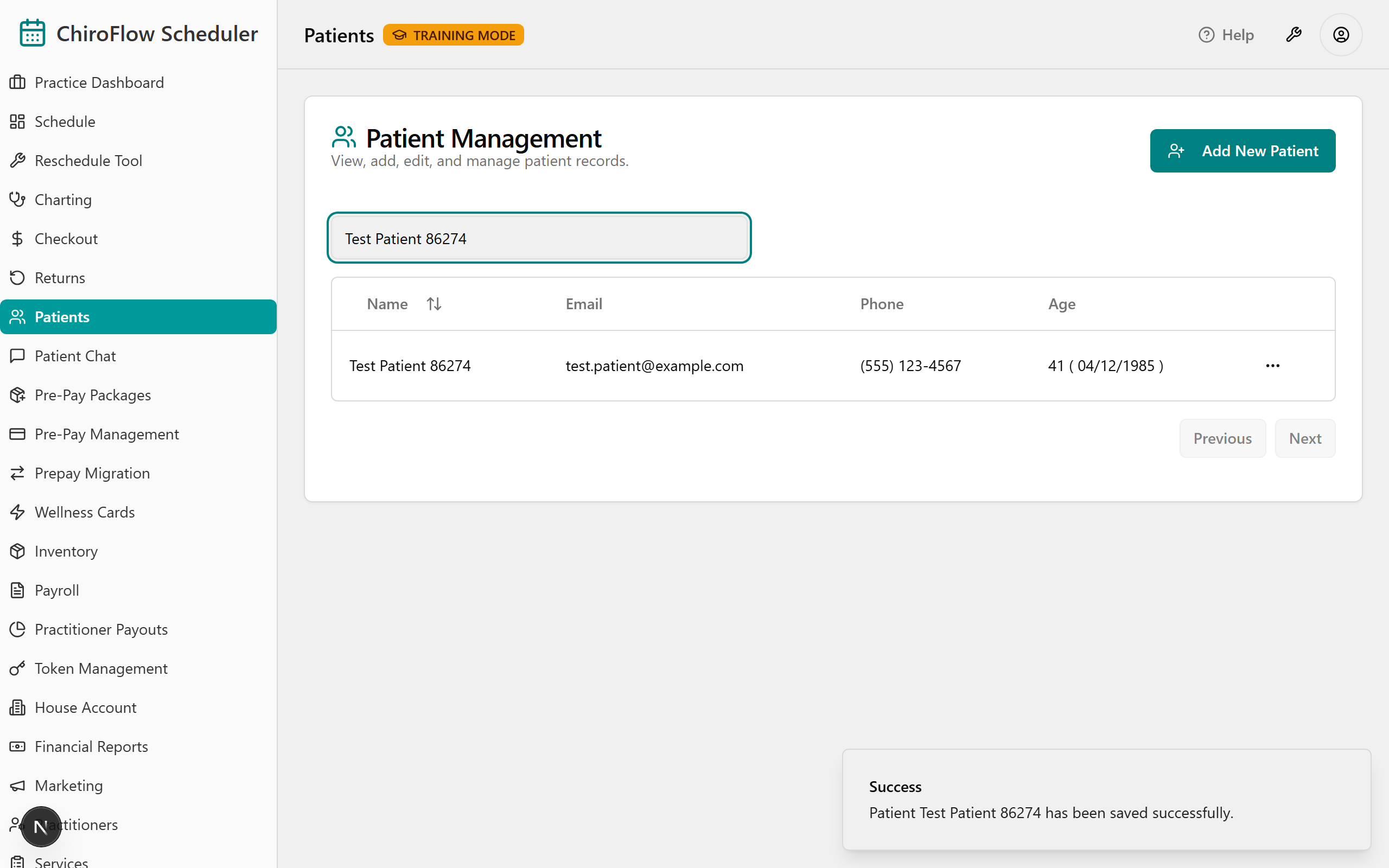Click the Next pagination button
The image size is (1389, 868).
[x=1305, y=438]
